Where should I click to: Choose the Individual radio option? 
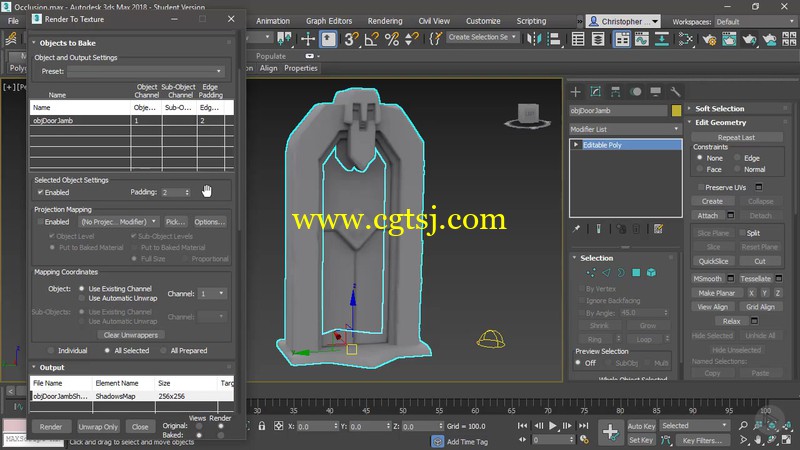51,351
